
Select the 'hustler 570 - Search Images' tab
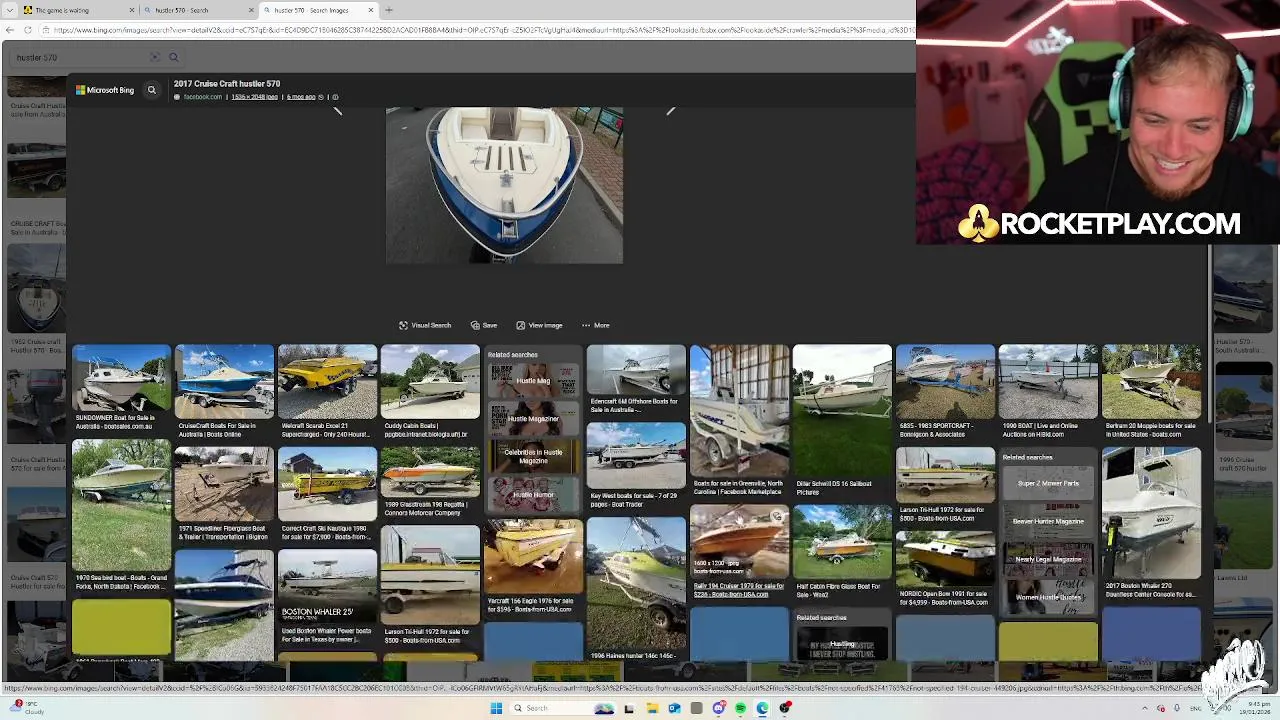click(x=318, y=10)
